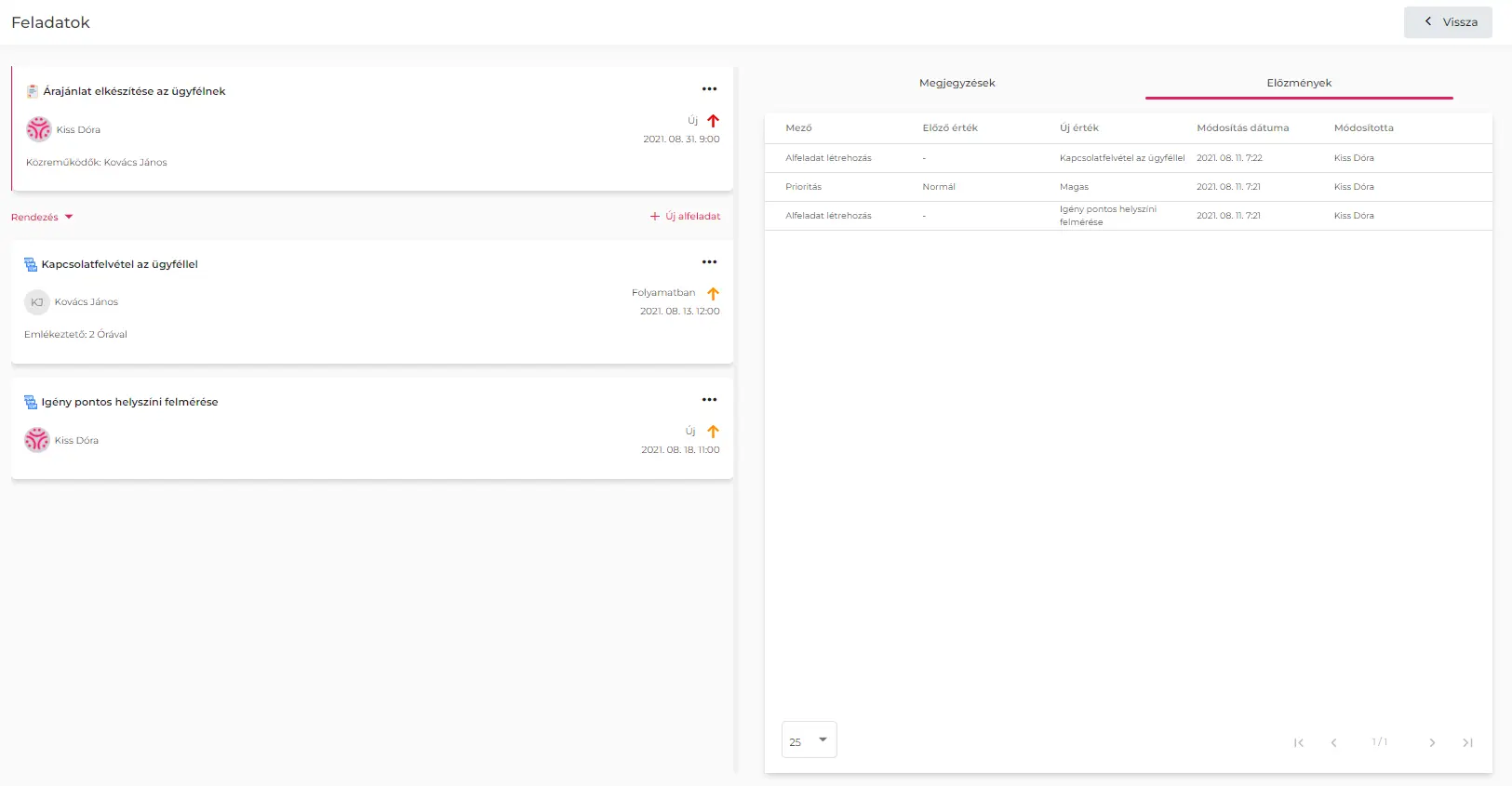Jump to the last history page
The width and height of the screenshot is (1512, 786).
(1467, 742)
